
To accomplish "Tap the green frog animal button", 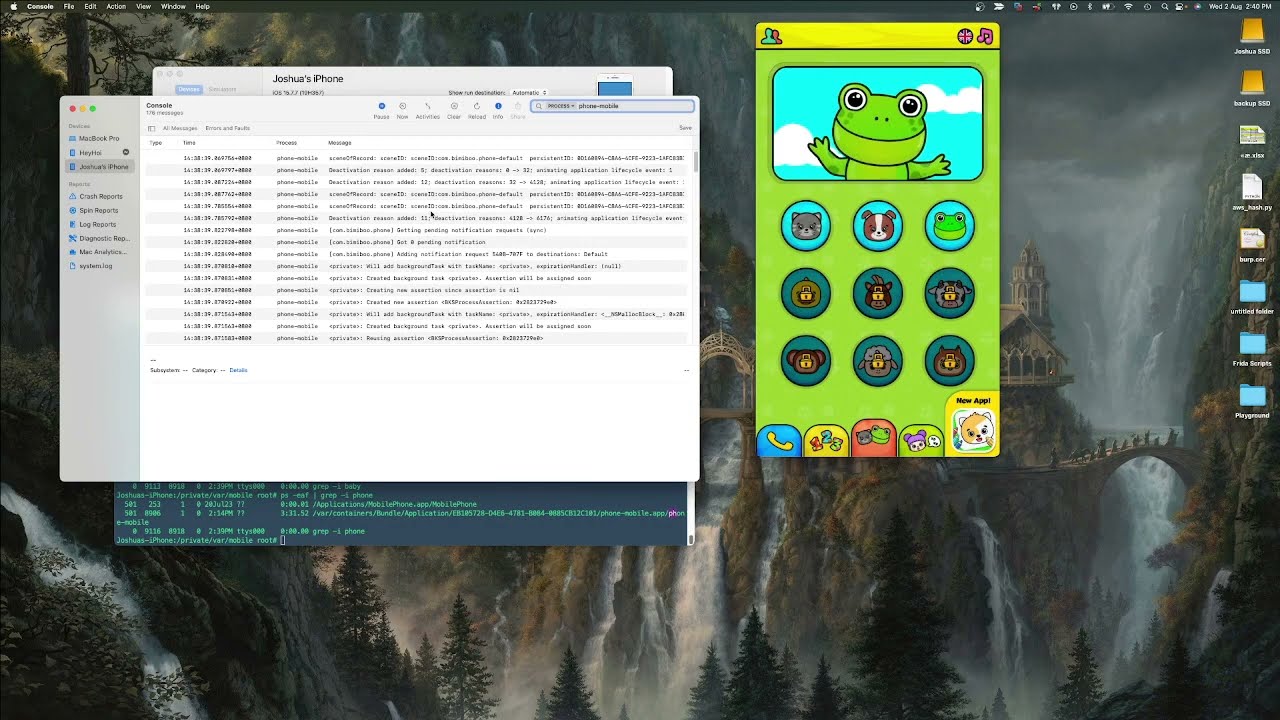I will pyautogui.click(x=950, y=225).
